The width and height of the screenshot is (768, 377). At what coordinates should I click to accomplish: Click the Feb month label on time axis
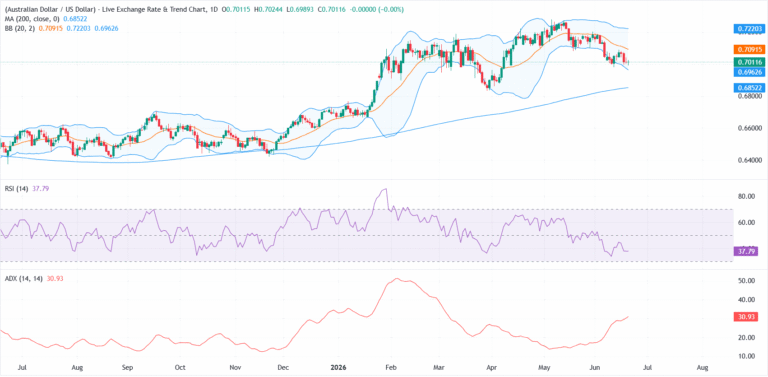tap(390, 367)
